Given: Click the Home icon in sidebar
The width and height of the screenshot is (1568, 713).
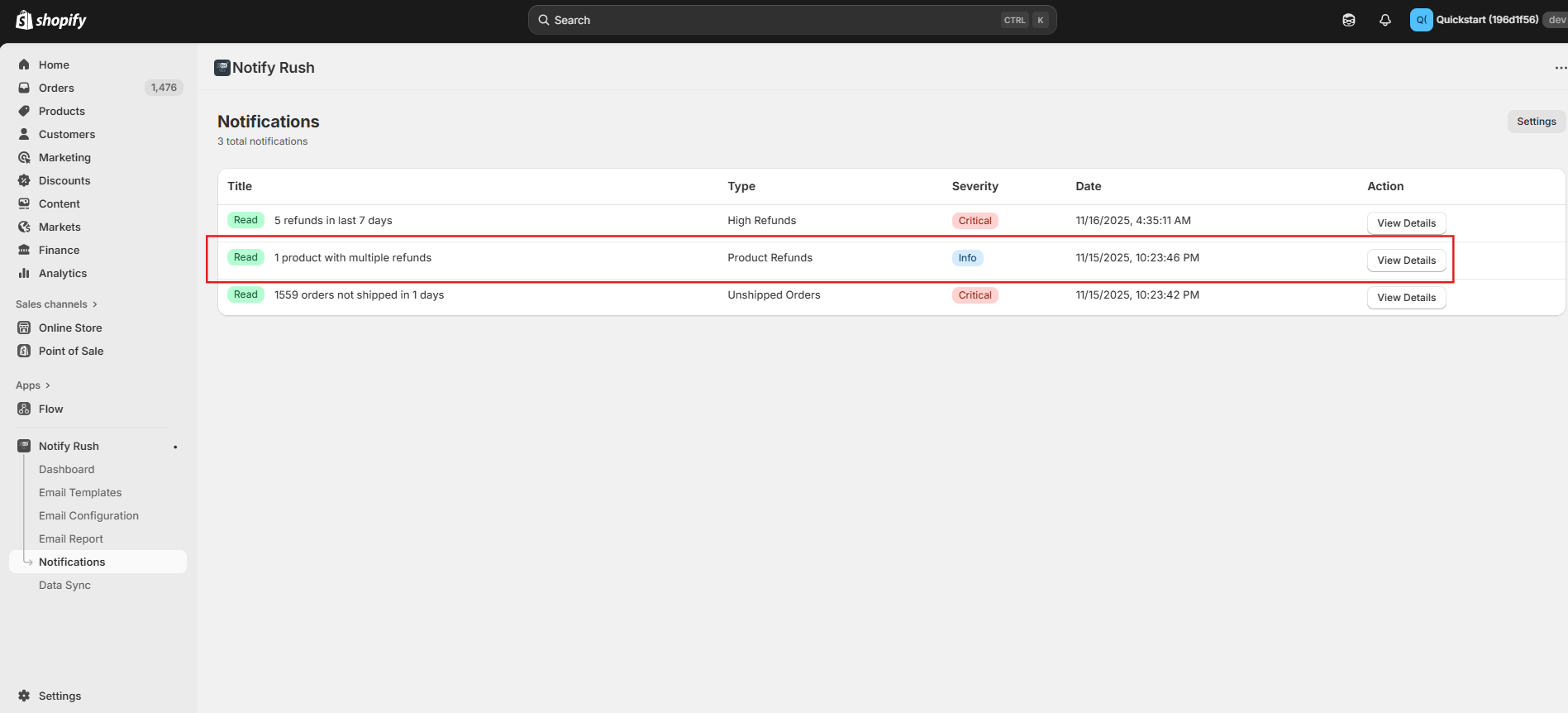Looking at the screenshot, I should tap(24, 65).
